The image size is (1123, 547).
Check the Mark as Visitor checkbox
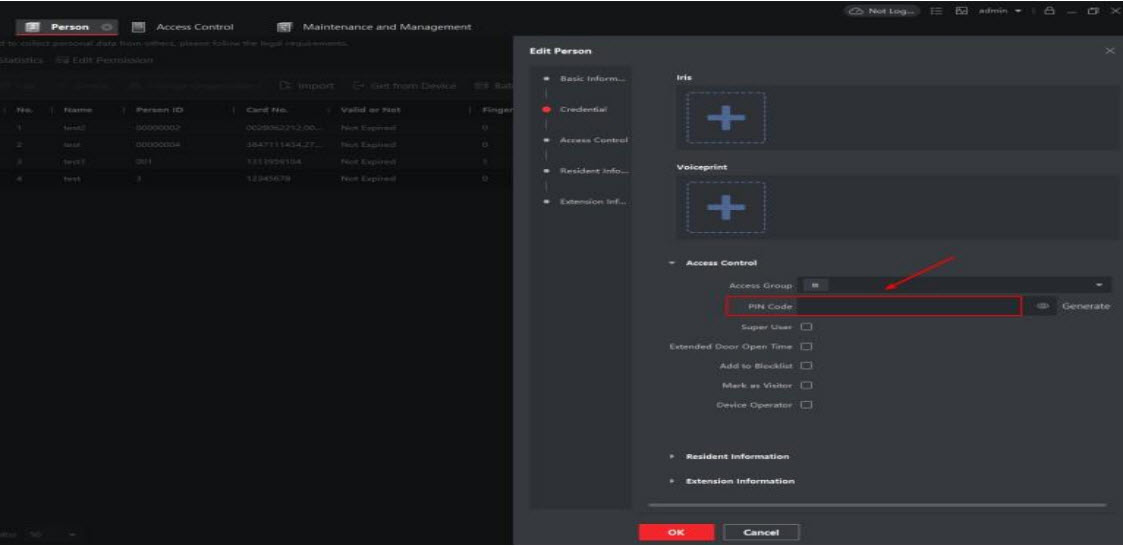click(x=806, y=385)
